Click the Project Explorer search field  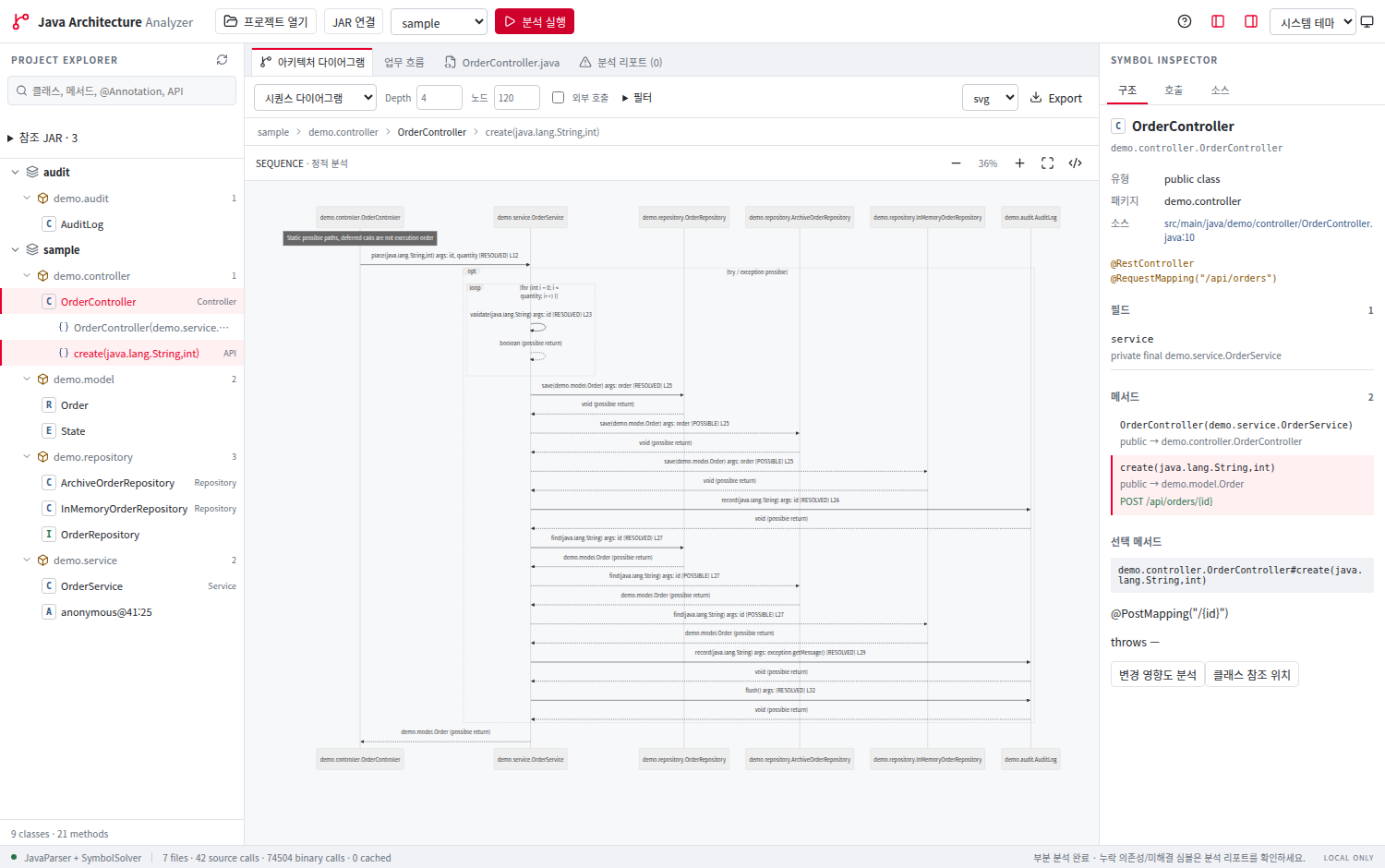click(x=122, y=91)
